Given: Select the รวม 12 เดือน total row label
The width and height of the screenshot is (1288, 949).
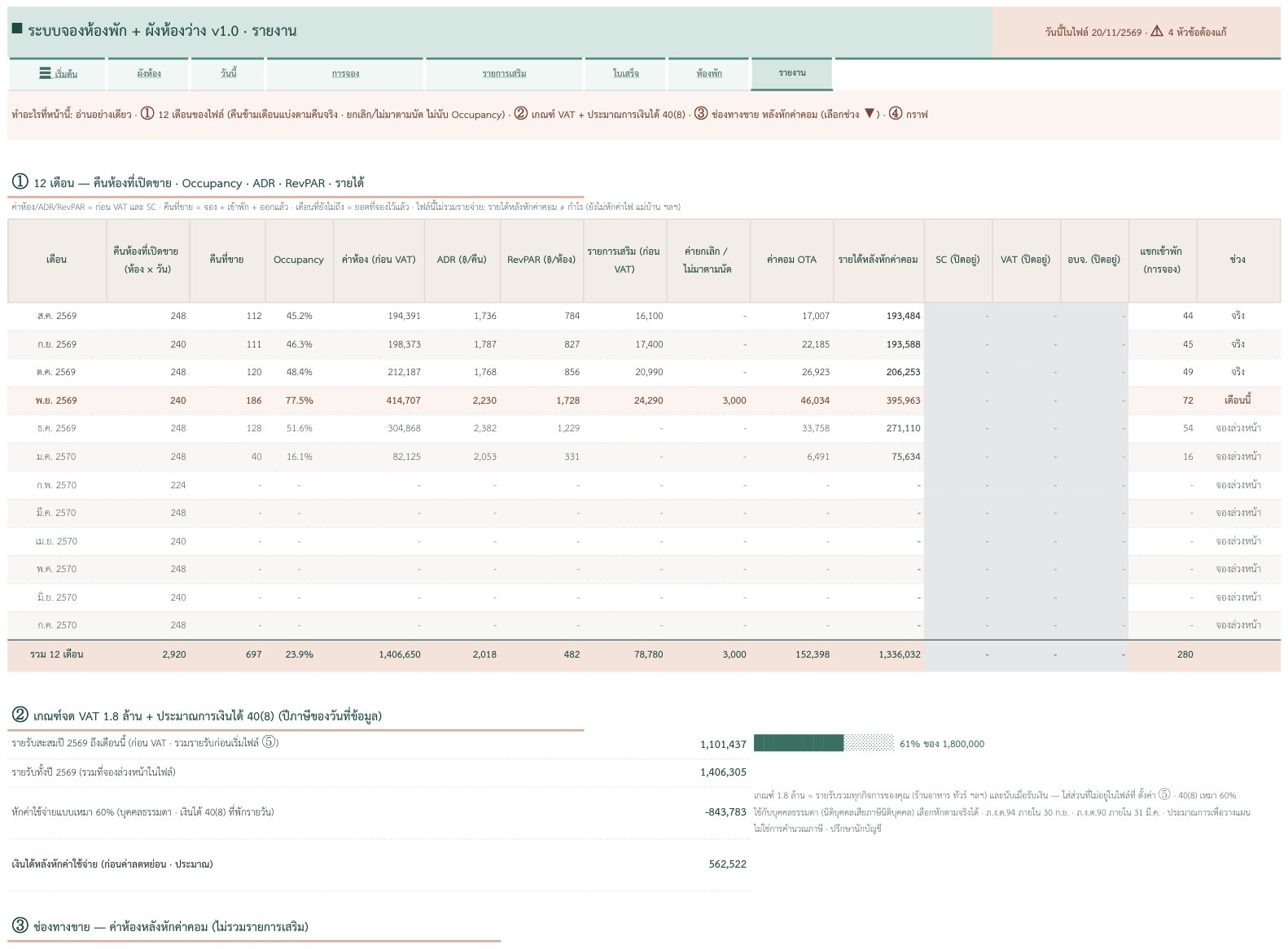Looking at the screenshot, I should pyautogui.click(x=56, y=654).
